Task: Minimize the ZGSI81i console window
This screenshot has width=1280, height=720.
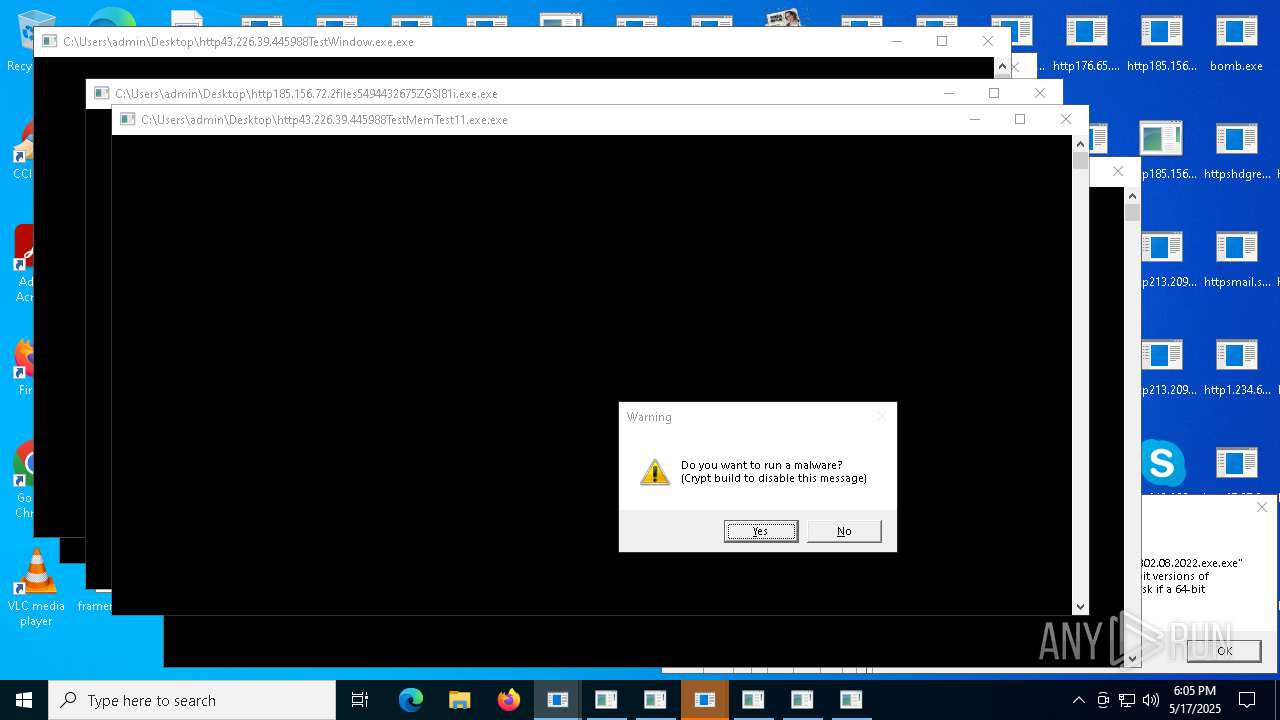Action: 949,93
